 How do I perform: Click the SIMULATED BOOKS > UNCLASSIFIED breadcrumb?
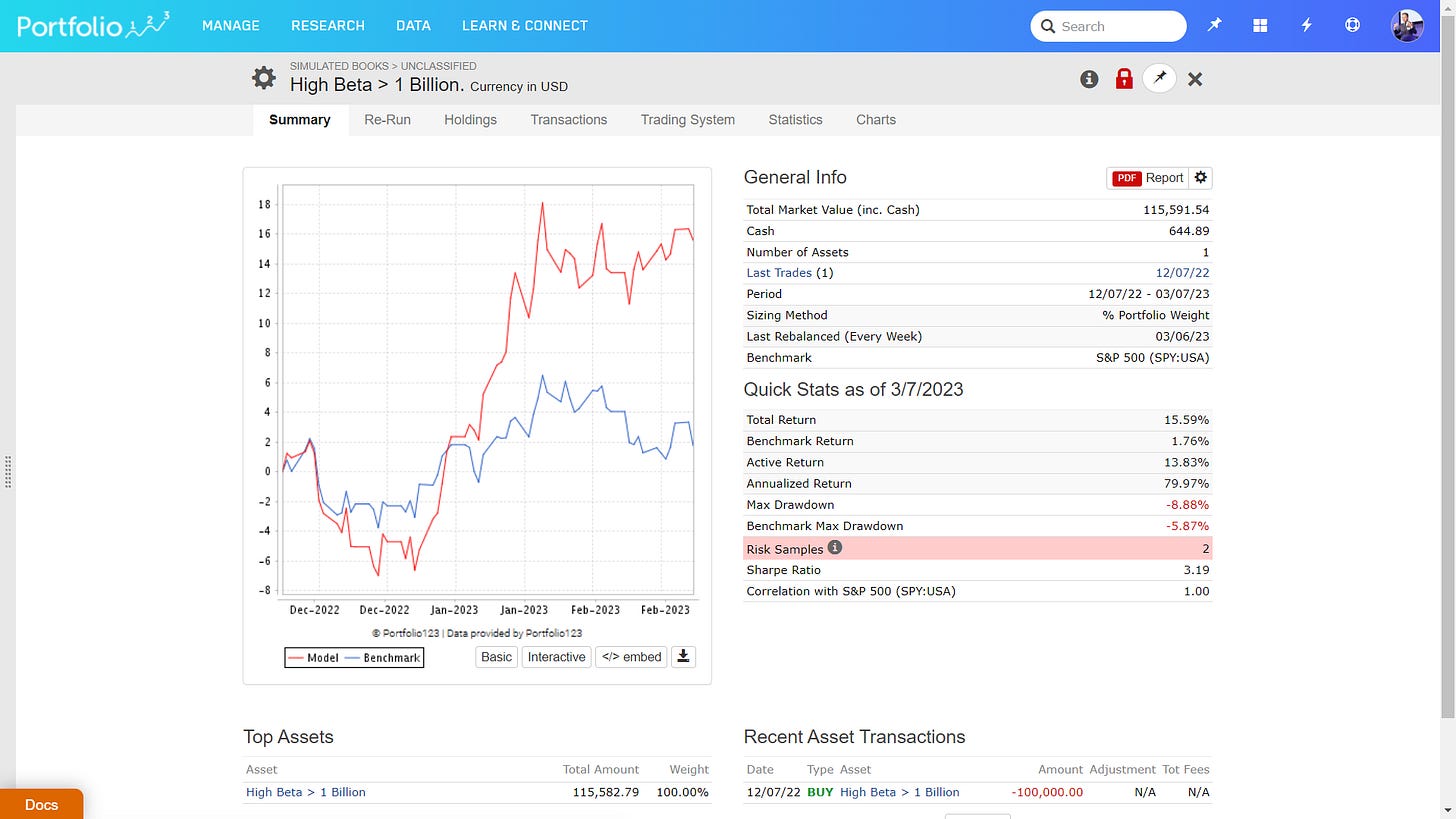point(383,66)
